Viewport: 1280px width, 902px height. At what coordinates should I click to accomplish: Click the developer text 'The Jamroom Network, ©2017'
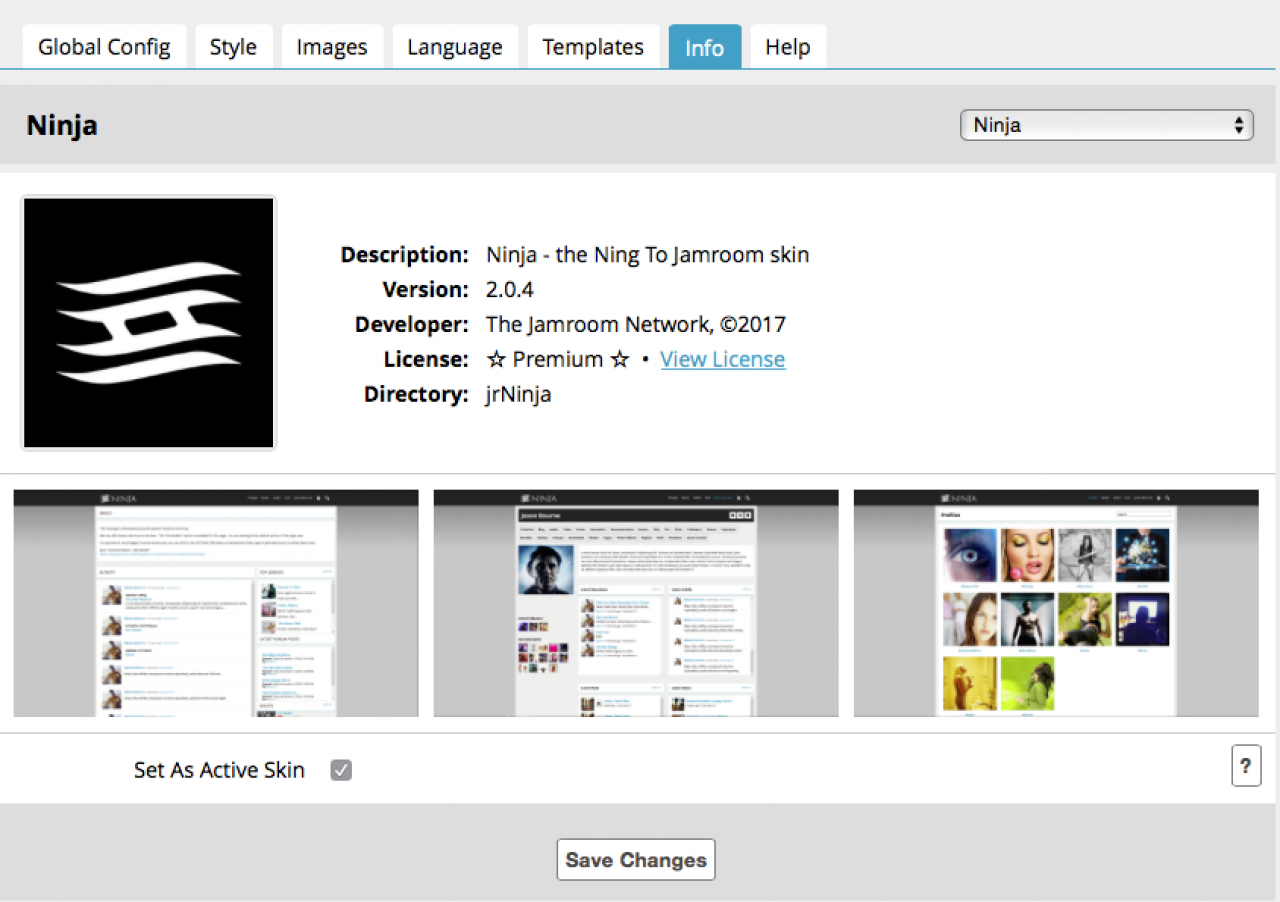[636, 325]
